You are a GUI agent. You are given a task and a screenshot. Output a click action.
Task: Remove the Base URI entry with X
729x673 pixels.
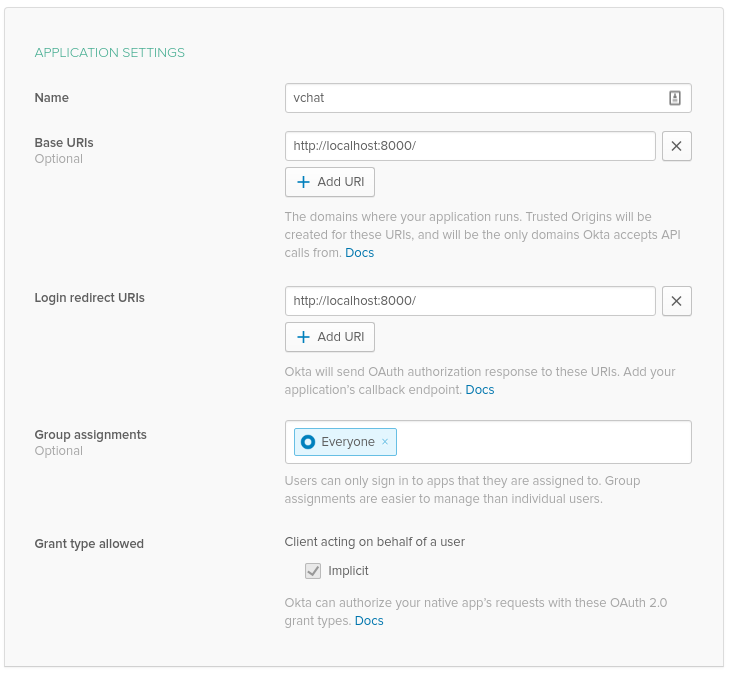676,146
